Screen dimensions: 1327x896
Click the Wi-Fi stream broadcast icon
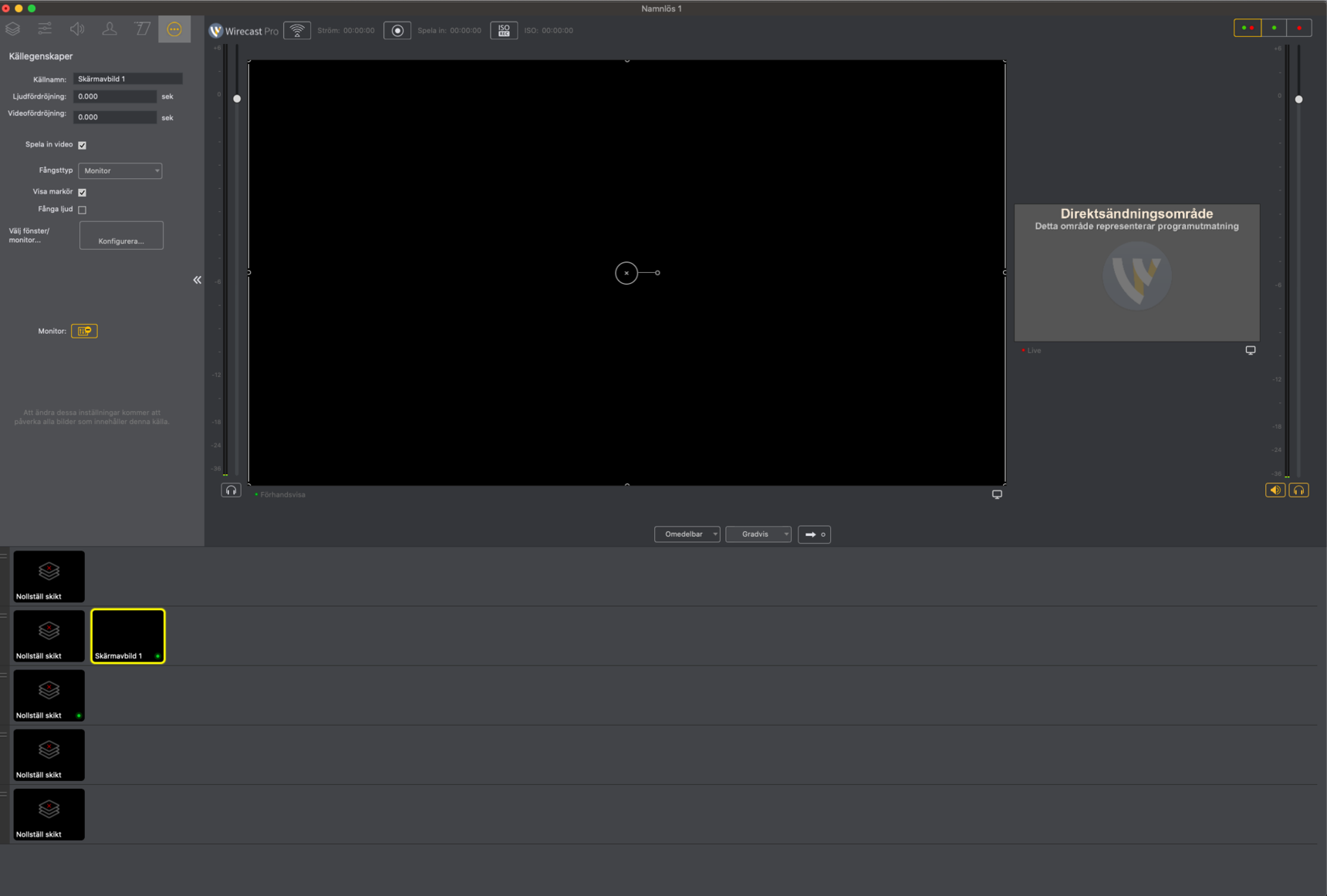(297, 31)
